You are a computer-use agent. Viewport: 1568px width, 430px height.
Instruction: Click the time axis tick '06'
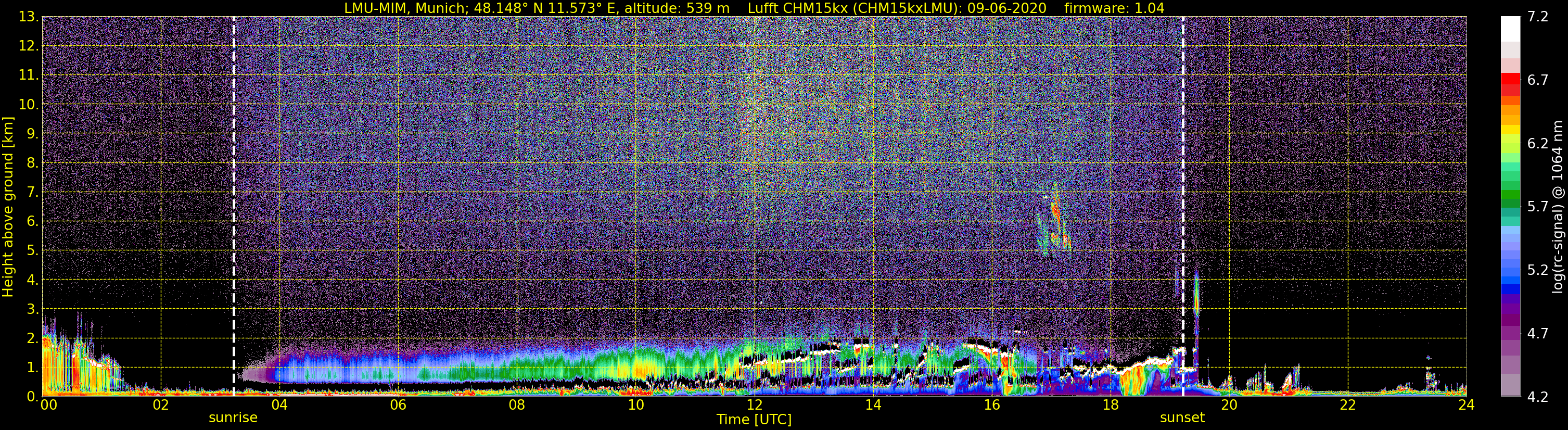pyautogui.click(x=398, y=406)
